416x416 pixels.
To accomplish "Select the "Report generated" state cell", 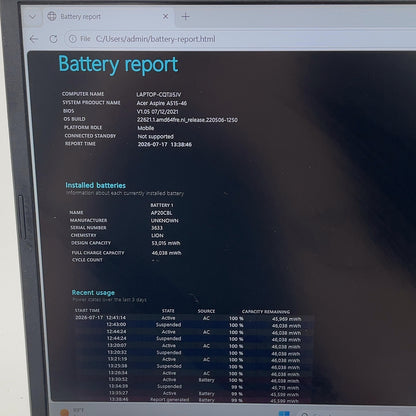I will [x=170, y=399].
